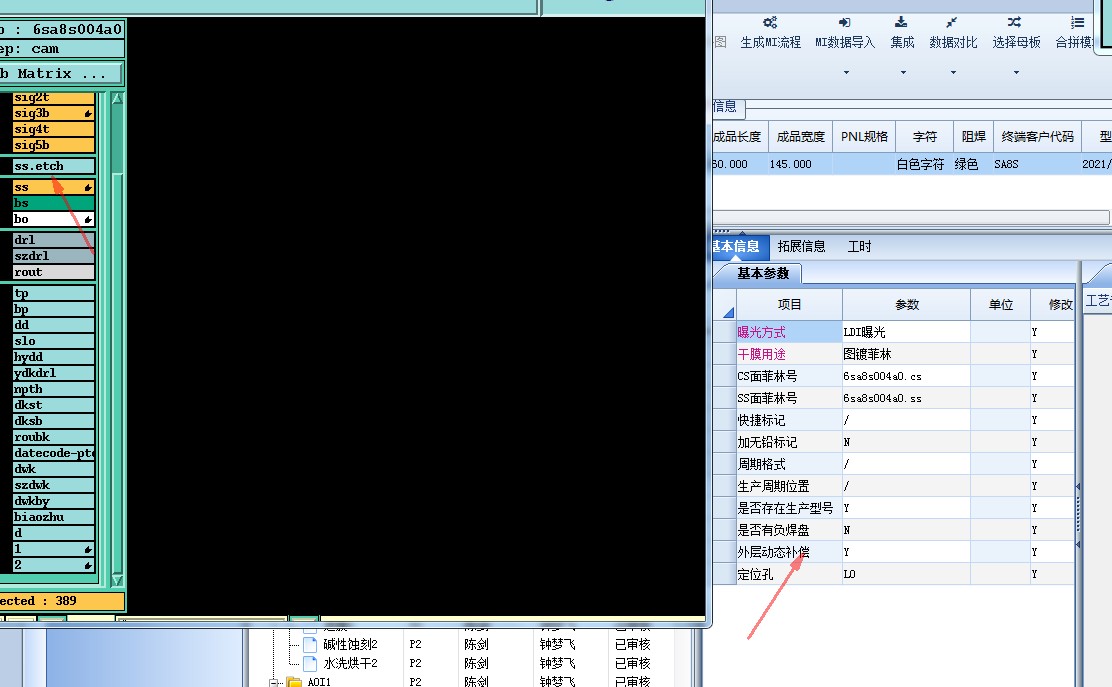
Task: Click the document icon beside 碱性蚀刻2
Action: click(310, 644)
